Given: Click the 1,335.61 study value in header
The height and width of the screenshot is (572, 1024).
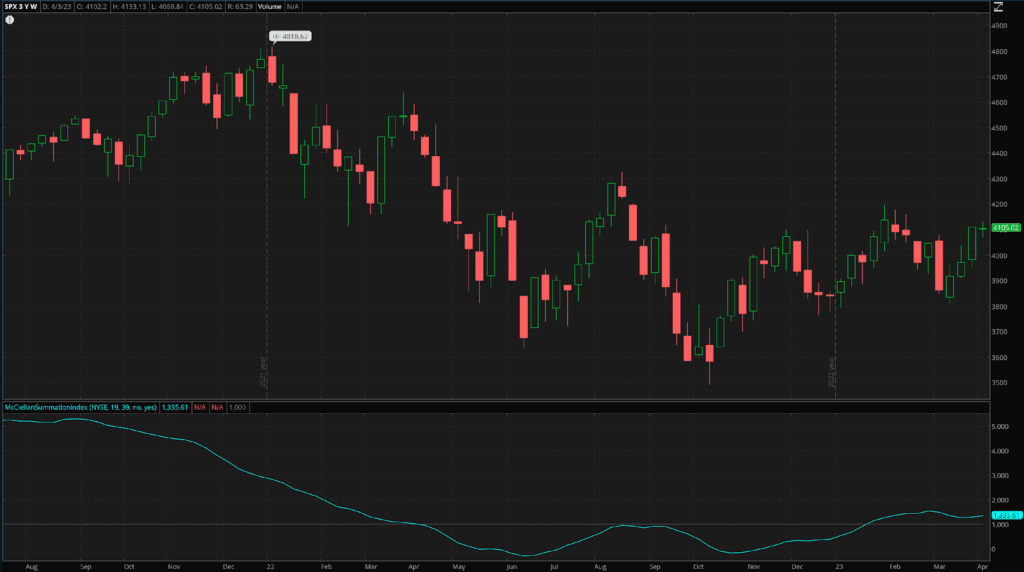Looking at the screenshot, I should click(174, 407).
